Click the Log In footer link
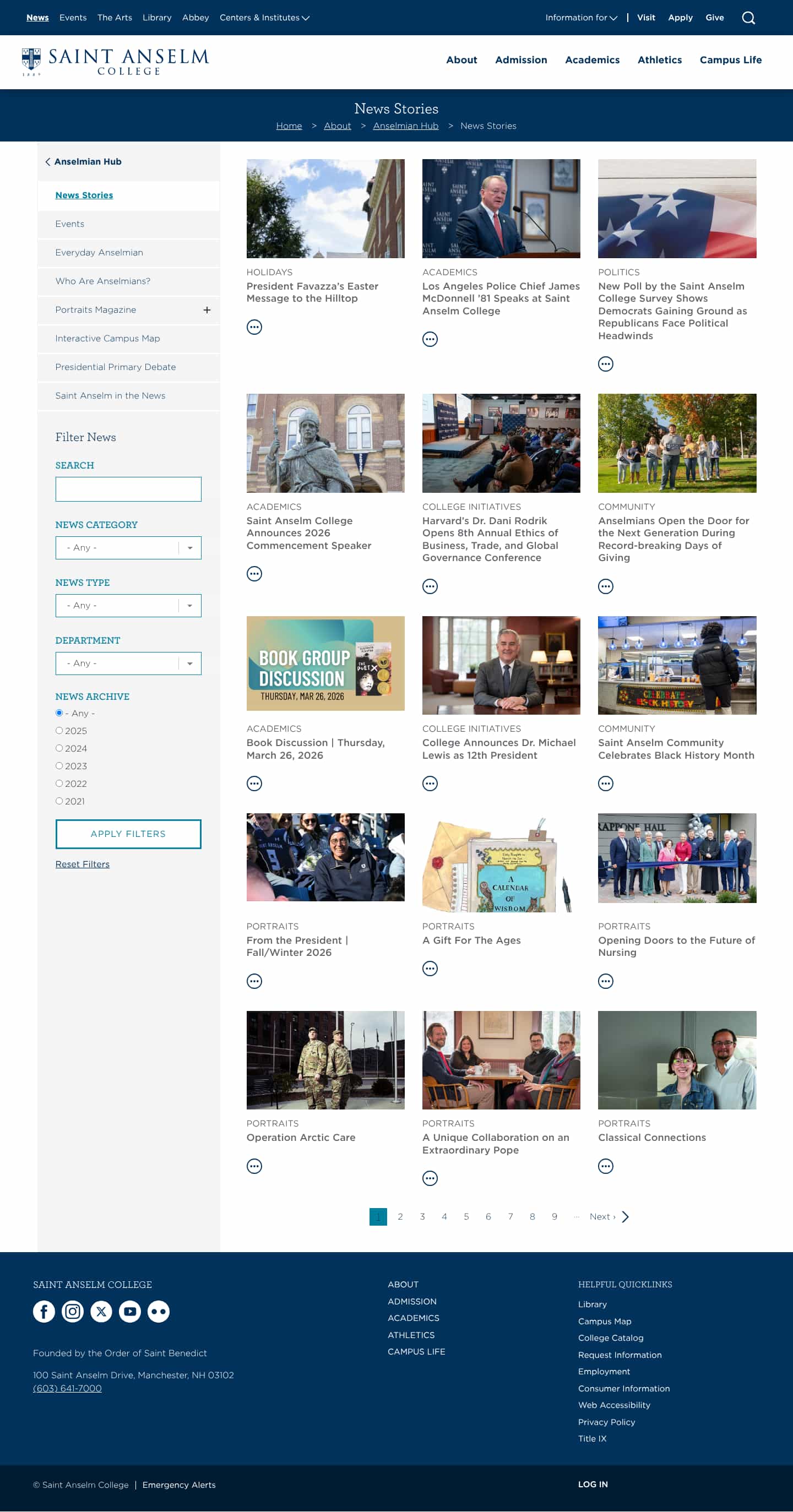 tap(593, 1484)
